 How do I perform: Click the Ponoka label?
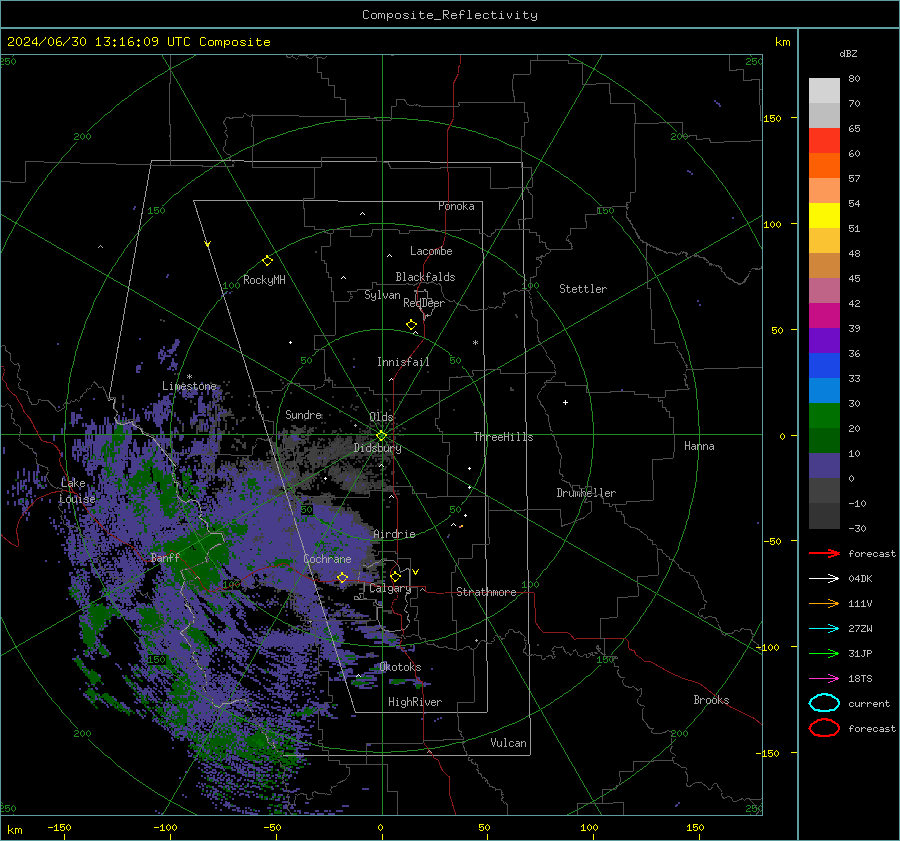point(456,206)
